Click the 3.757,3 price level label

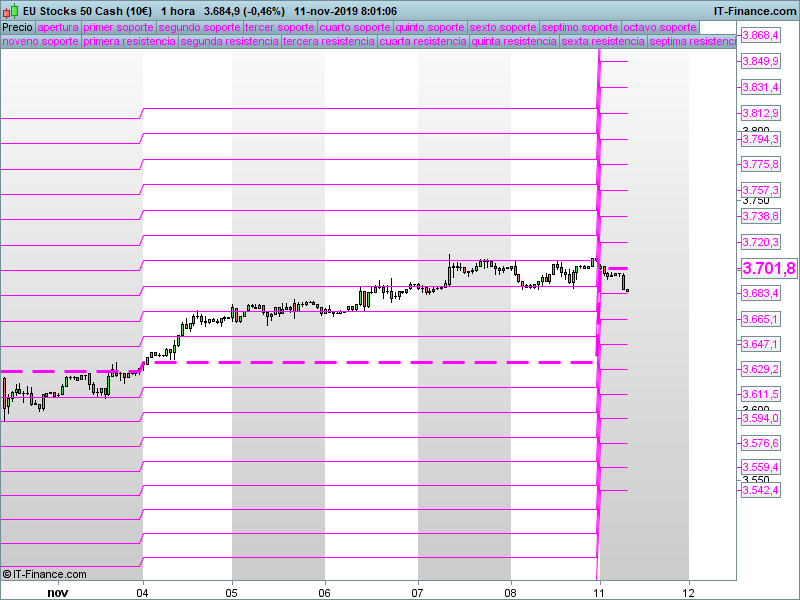click(x=760, y=190)
